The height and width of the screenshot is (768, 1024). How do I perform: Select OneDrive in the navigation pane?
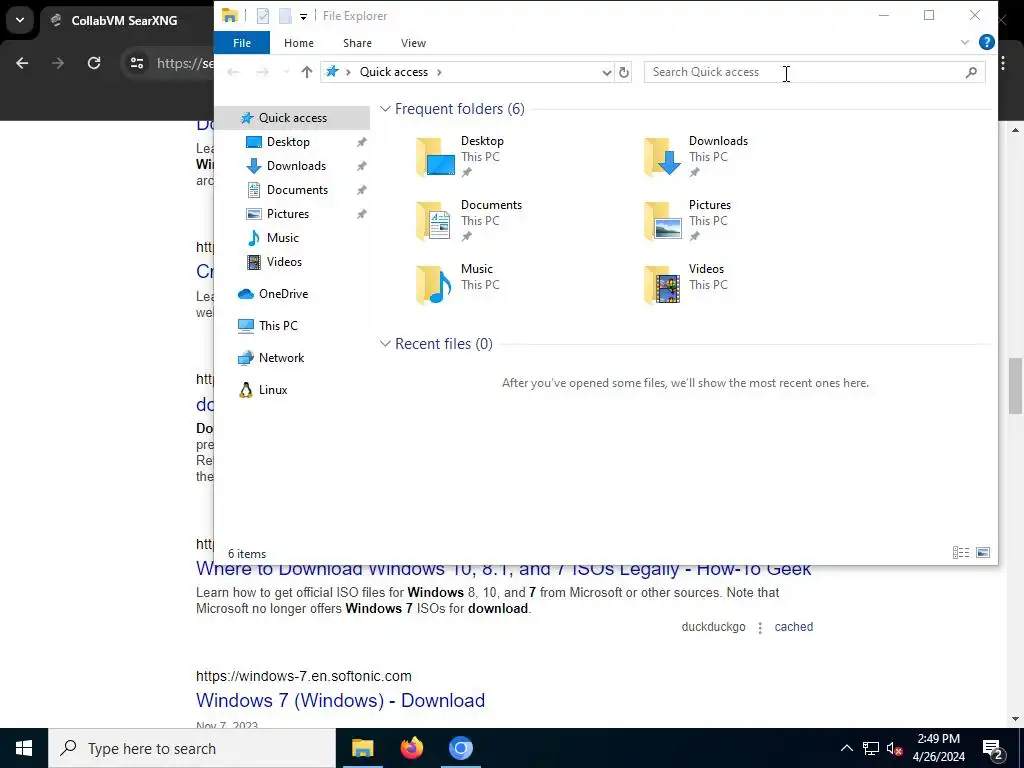click(283, 294)
